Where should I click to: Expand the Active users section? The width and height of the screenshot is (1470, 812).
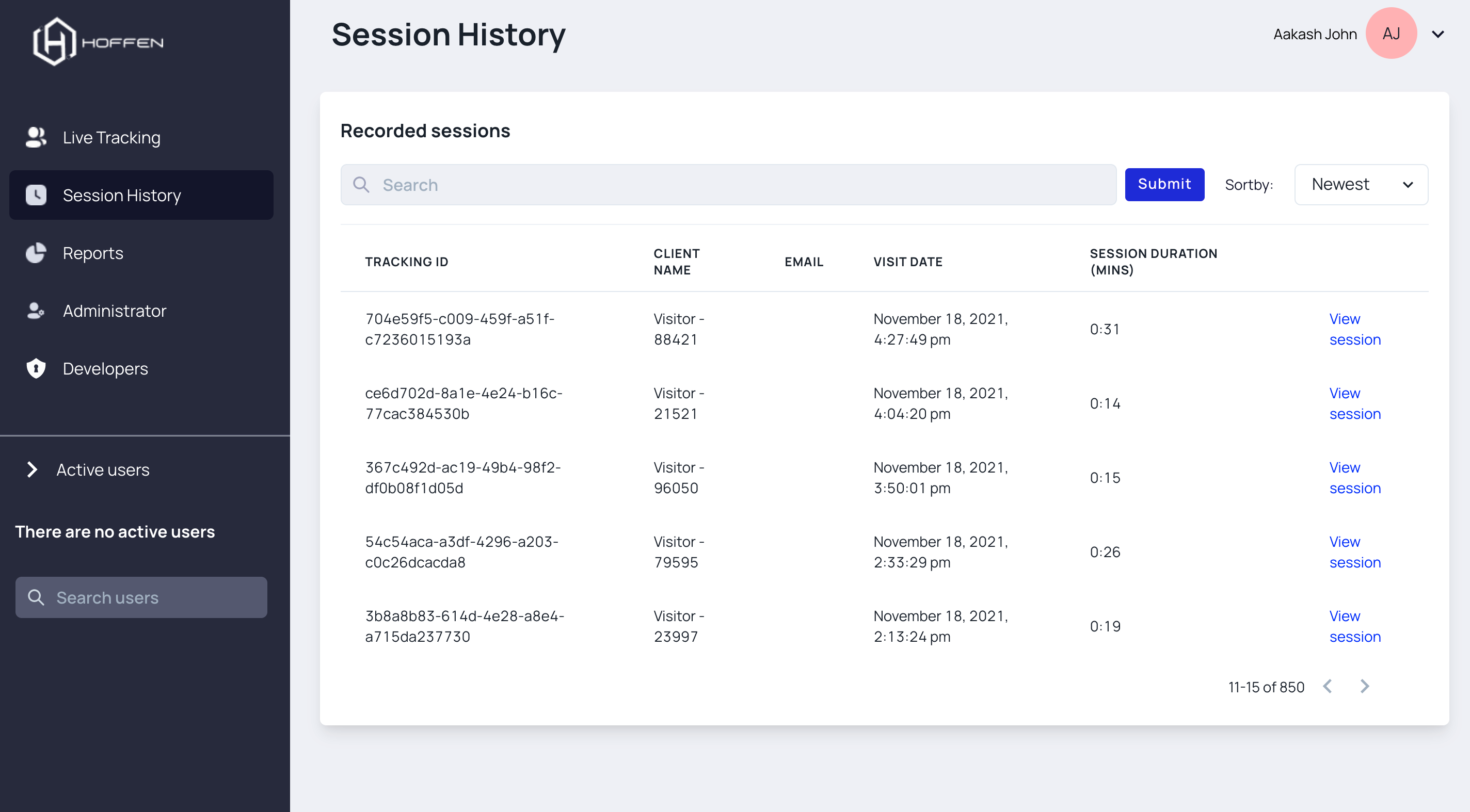tap(33, 469)
